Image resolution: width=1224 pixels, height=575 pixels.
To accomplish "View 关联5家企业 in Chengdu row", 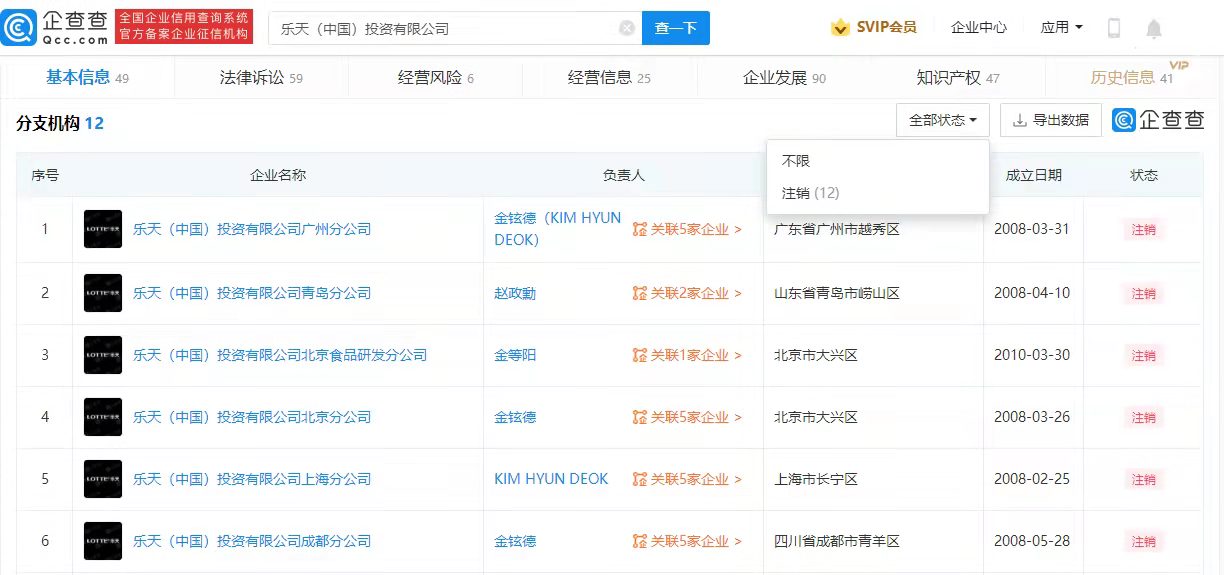I will coord(688,541).
